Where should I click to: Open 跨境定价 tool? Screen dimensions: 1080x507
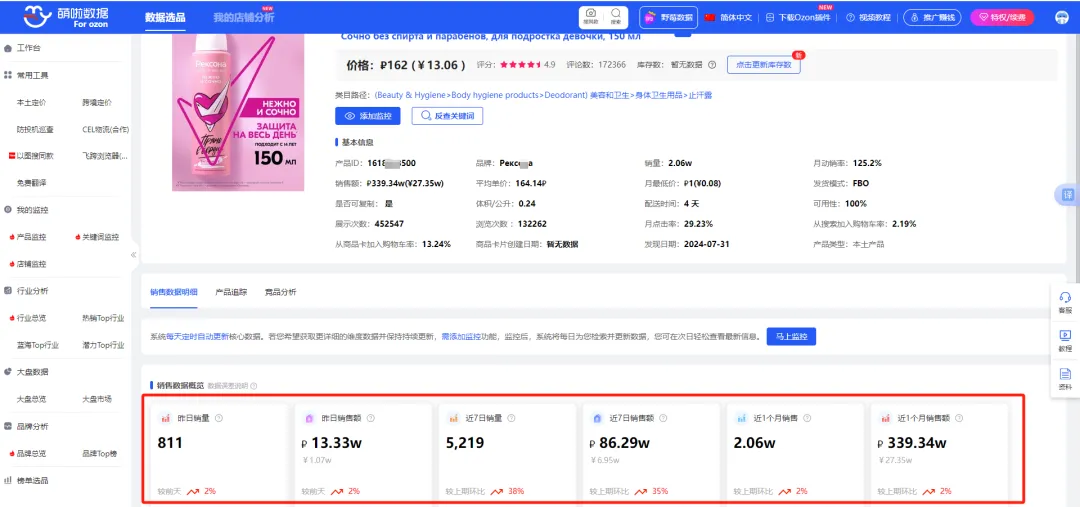[x=97, y=102]
